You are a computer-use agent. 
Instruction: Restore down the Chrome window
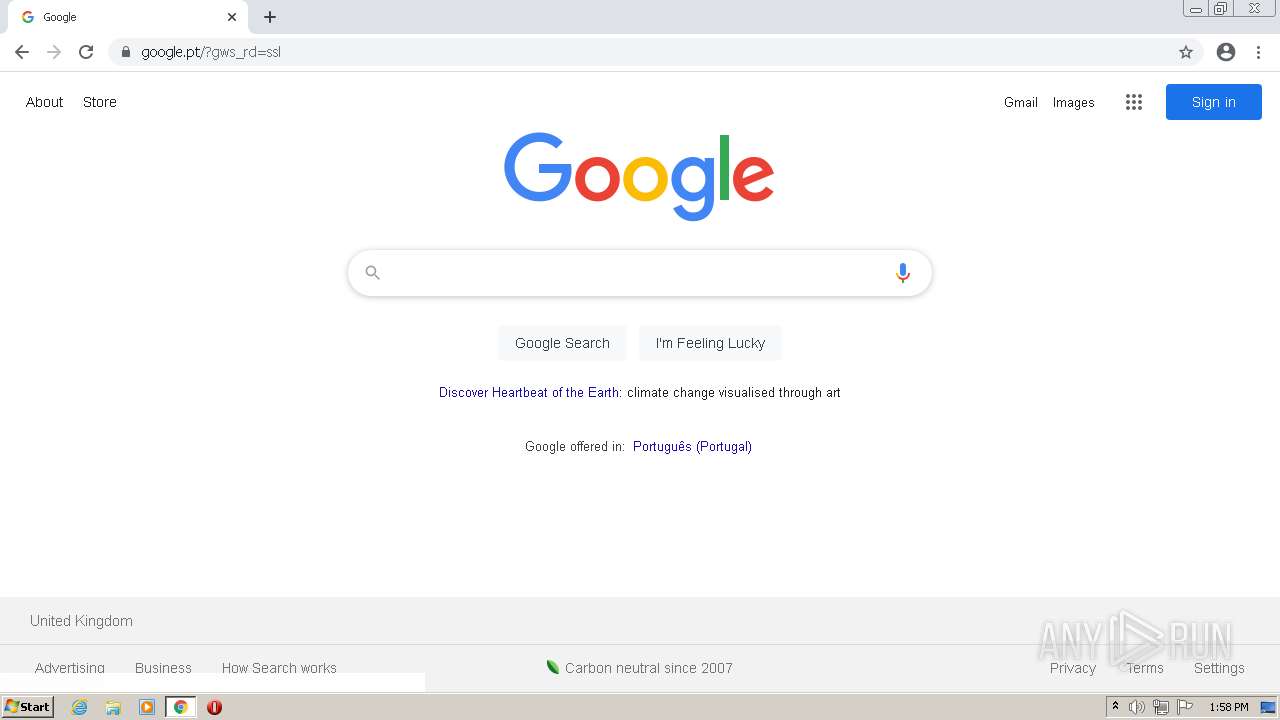(1221, 9)
